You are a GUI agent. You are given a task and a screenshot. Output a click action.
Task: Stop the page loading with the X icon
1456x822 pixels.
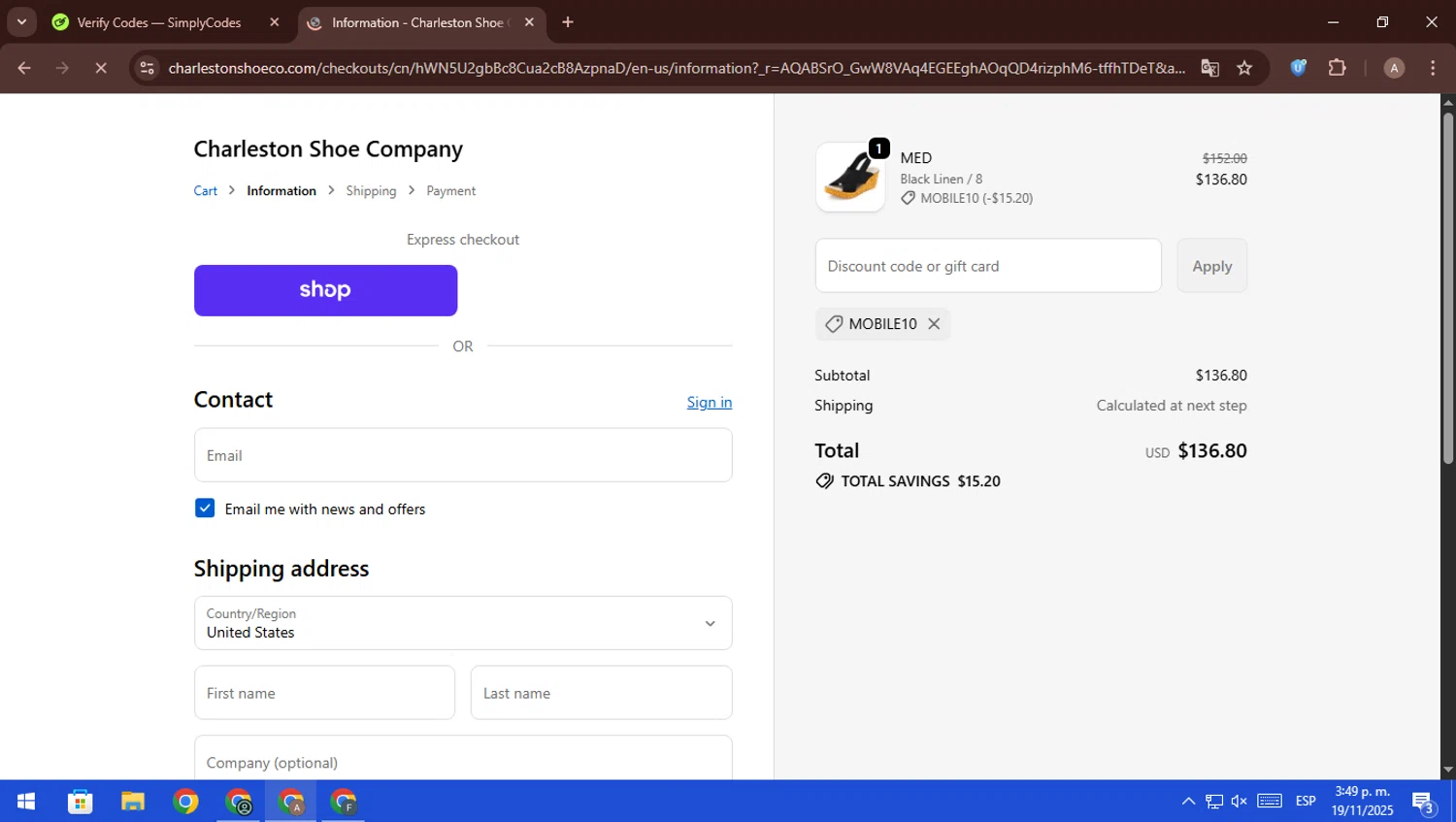point(101,68)
